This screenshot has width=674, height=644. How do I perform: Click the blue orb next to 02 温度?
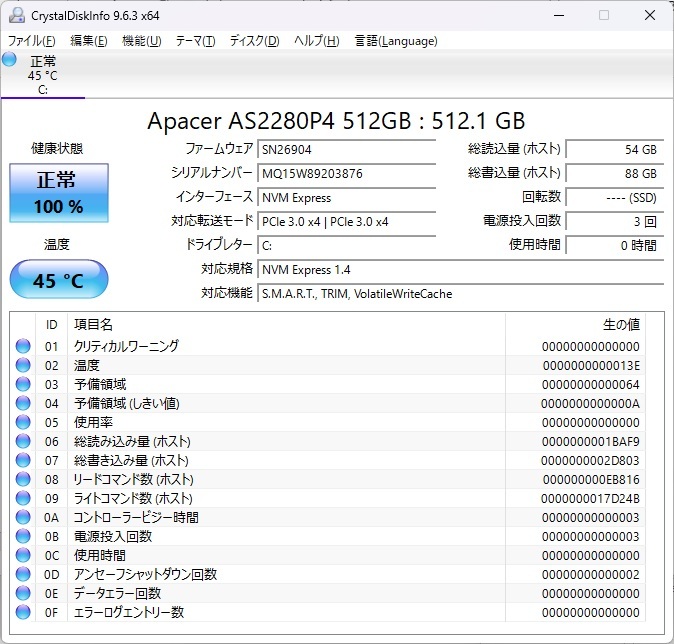(23, 365)
